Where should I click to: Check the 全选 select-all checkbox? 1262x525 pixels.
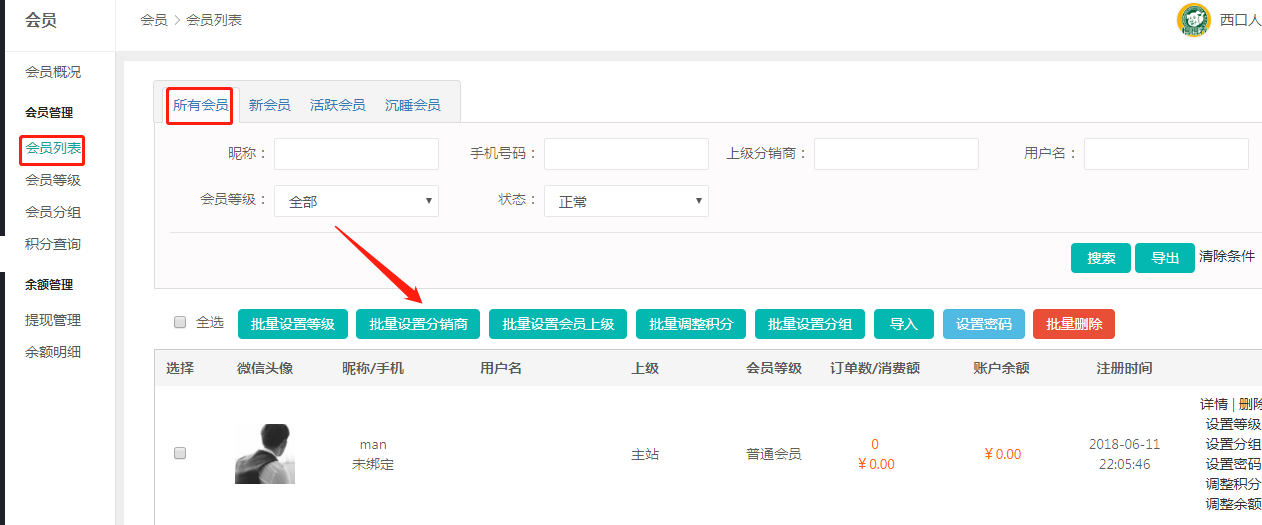click(x=180, y=322)
